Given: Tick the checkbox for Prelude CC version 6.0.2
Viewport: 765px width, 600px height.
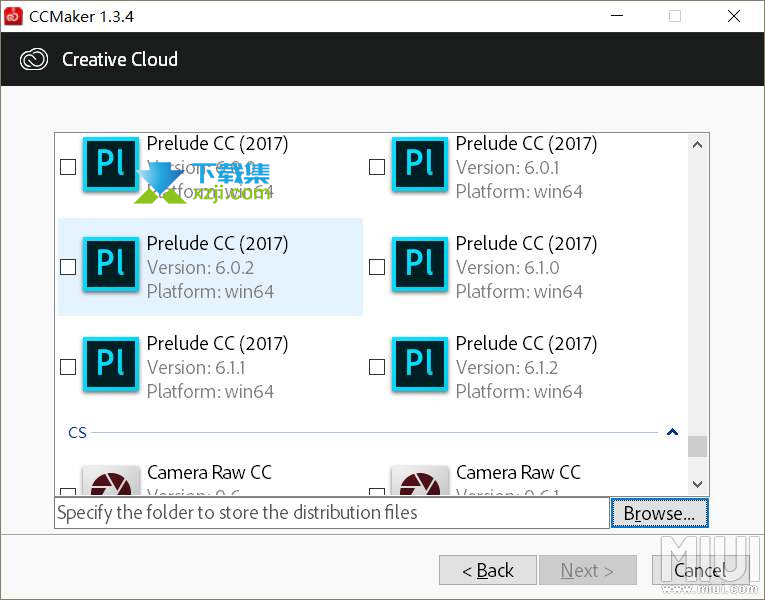Looking at the screenshot, I should point(68,267).
